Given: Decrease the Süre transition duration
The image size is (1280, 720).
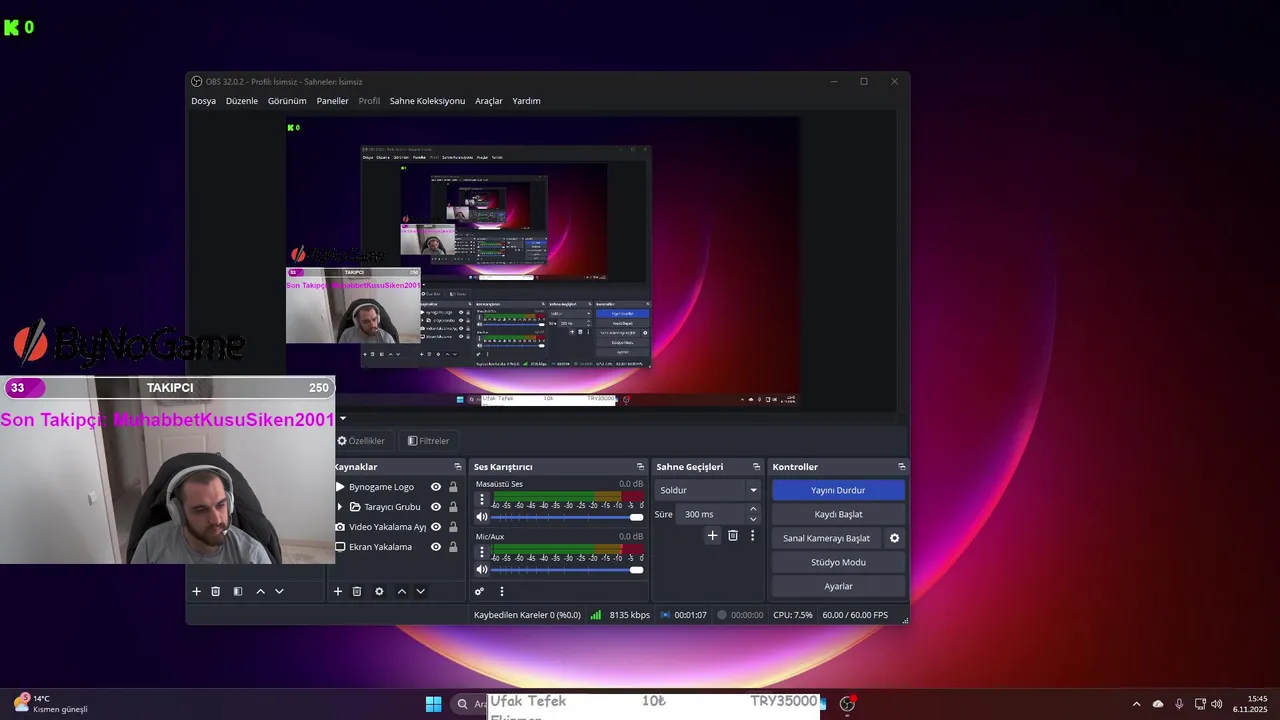Looking at the screenshot, I should coord(753,519).
